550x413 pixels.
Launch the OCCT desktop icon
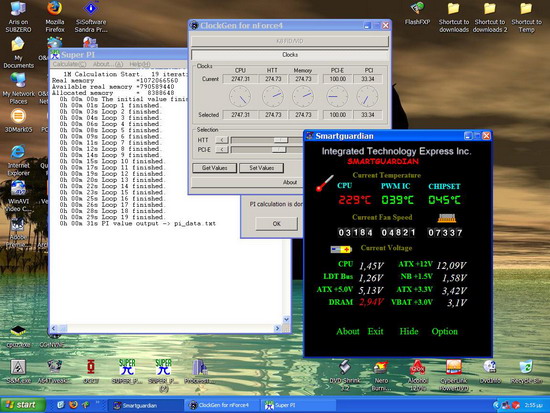click(91, 372)
